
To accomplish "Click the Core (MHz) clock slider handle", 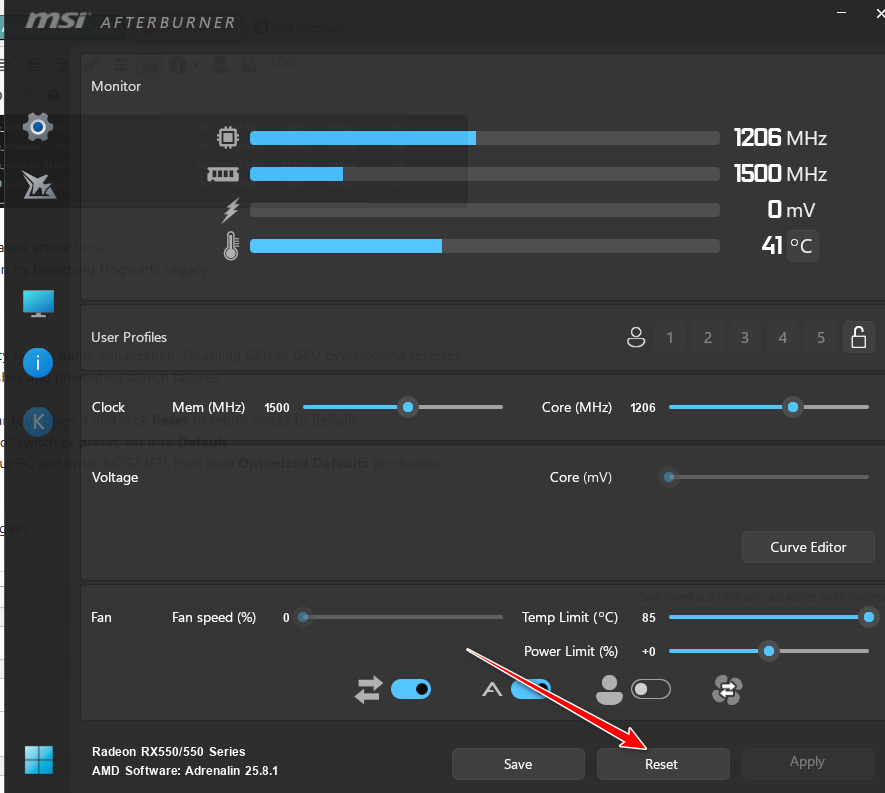I will [x=793, y=407].
